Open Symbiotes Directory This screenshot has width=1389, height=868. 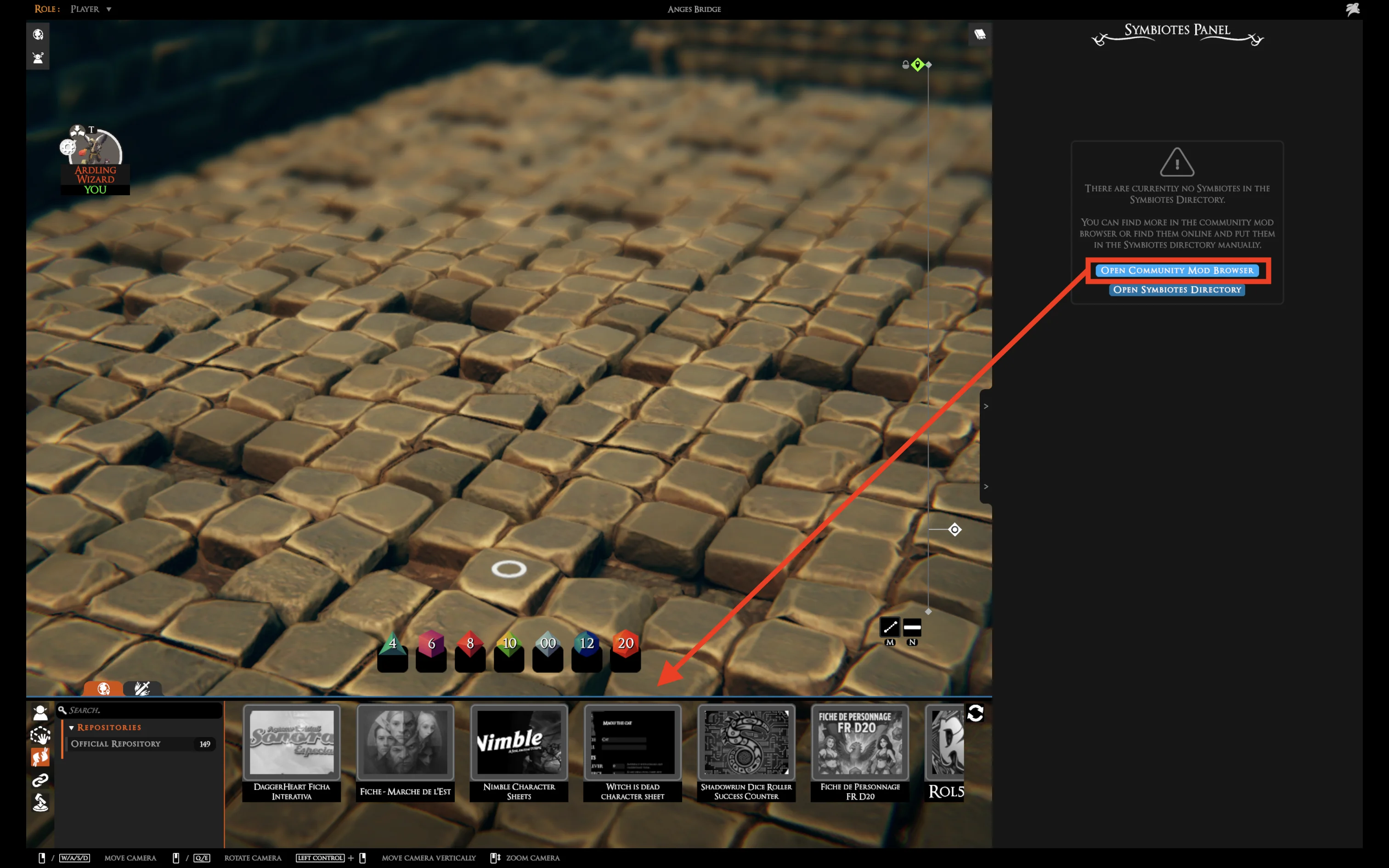click(1177, 290)
